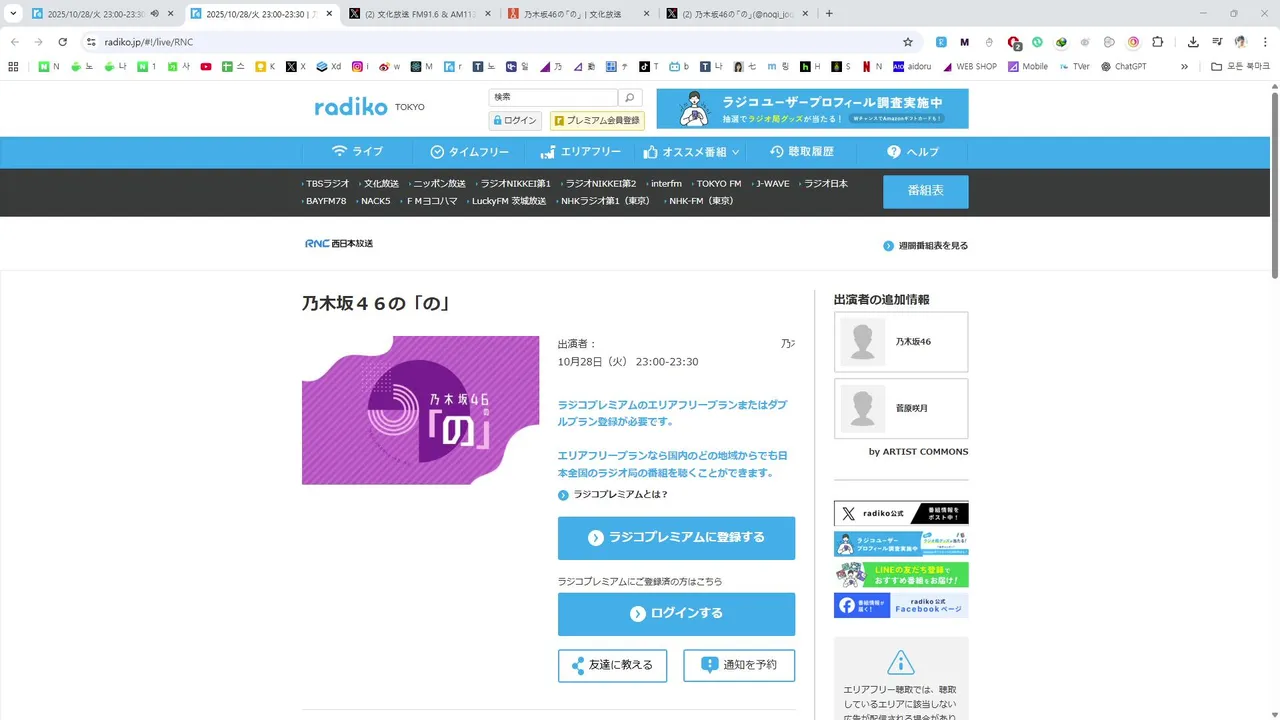Select TBSラジオ station
Image resolution: width=1280 pixels, height=720 pixels.
click(x=327, y=184)
